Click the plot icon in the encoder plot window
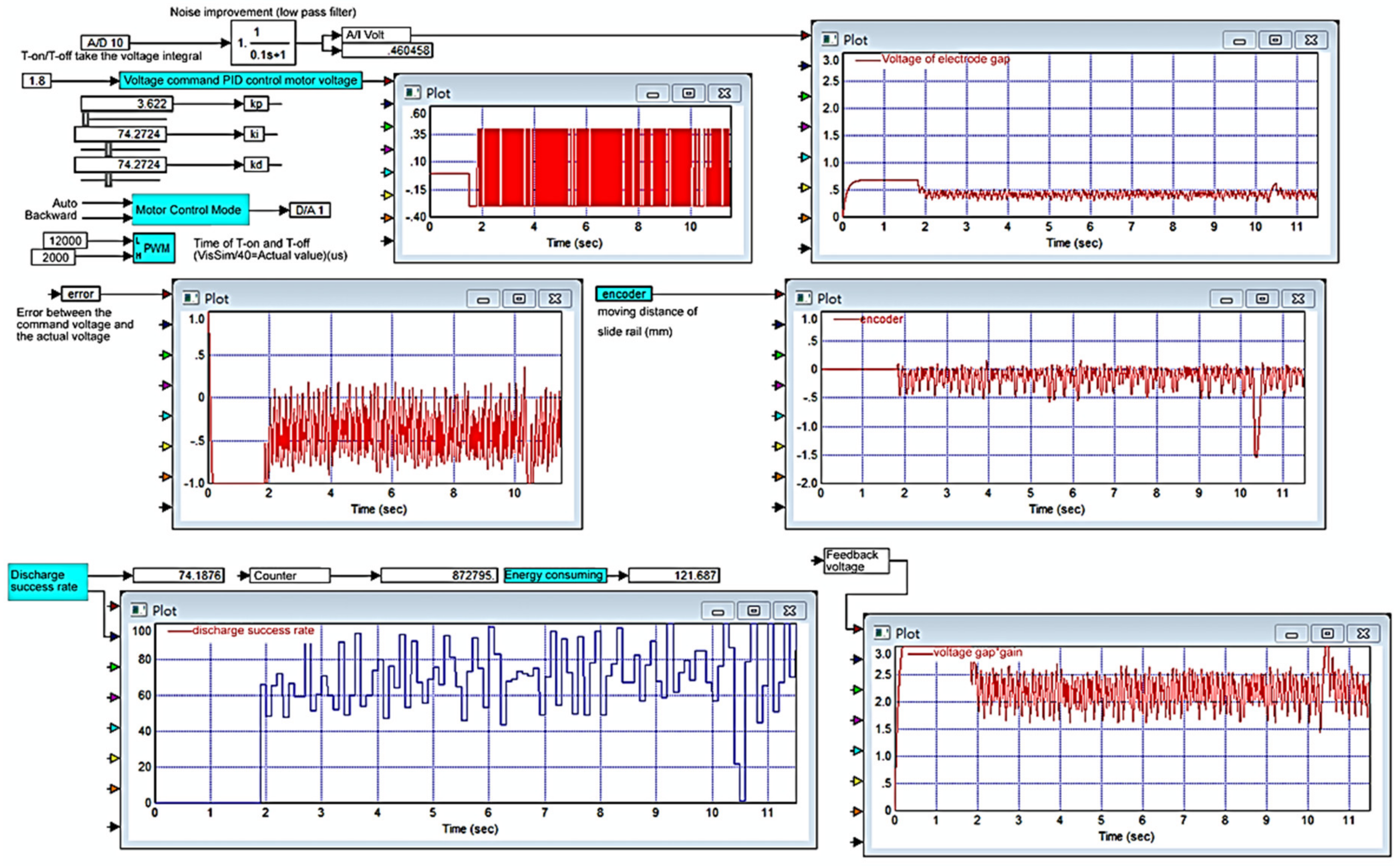Viewport: 1400px width, 866px height. pos(803,298)
